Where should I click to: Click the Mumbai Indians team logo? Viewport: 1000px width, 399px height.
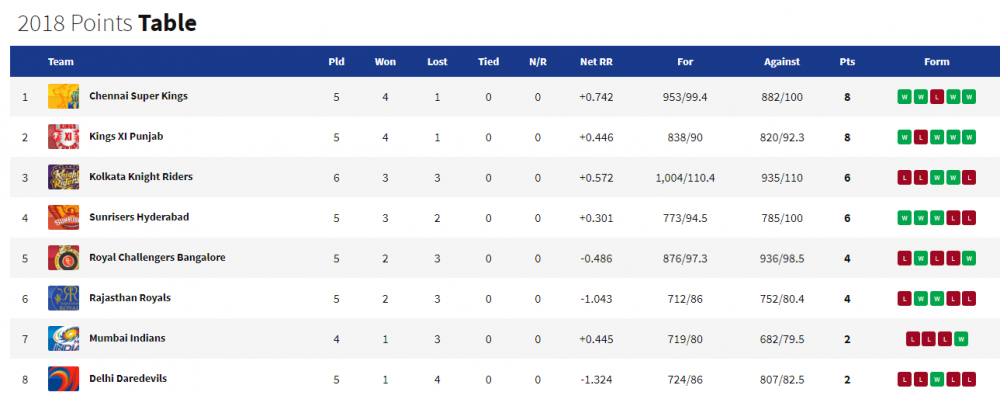click(63, 338)
